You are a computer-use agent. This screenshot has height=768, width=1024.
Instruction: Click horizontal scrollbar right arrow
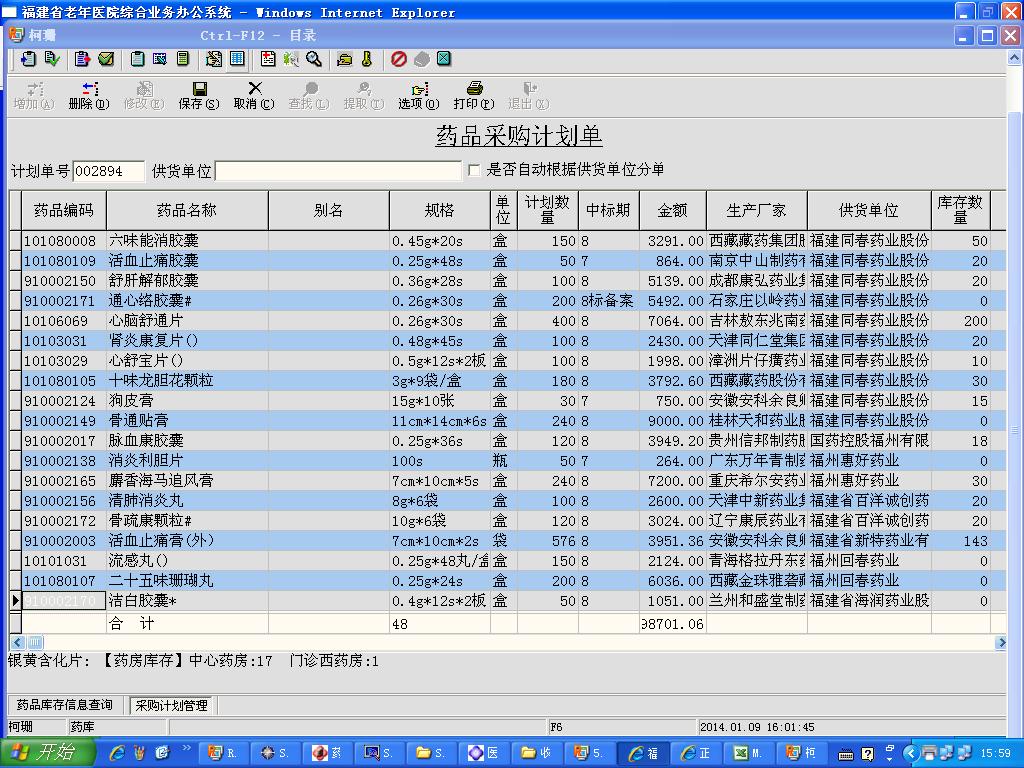(x=1001, y=643)
